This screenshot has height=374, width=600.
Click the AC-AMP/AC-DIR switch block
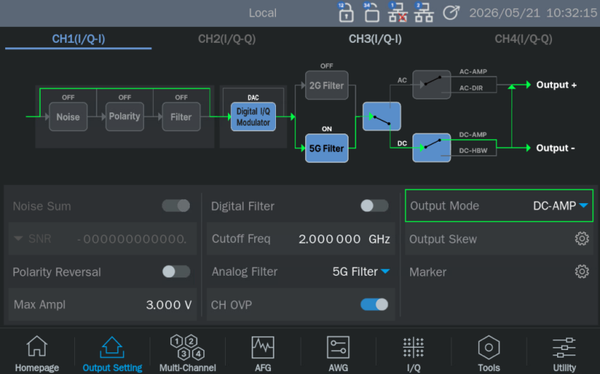tap(432, 85)
